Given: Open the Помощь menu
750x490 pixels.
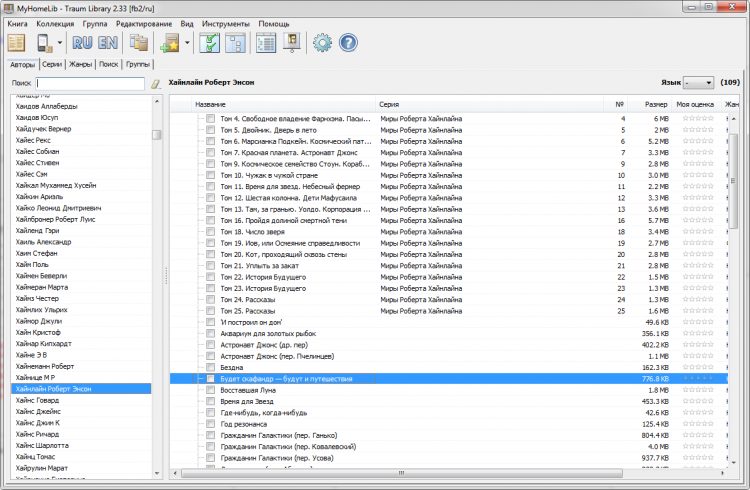Looking at the screenshot, I should [x=274, y=23].
